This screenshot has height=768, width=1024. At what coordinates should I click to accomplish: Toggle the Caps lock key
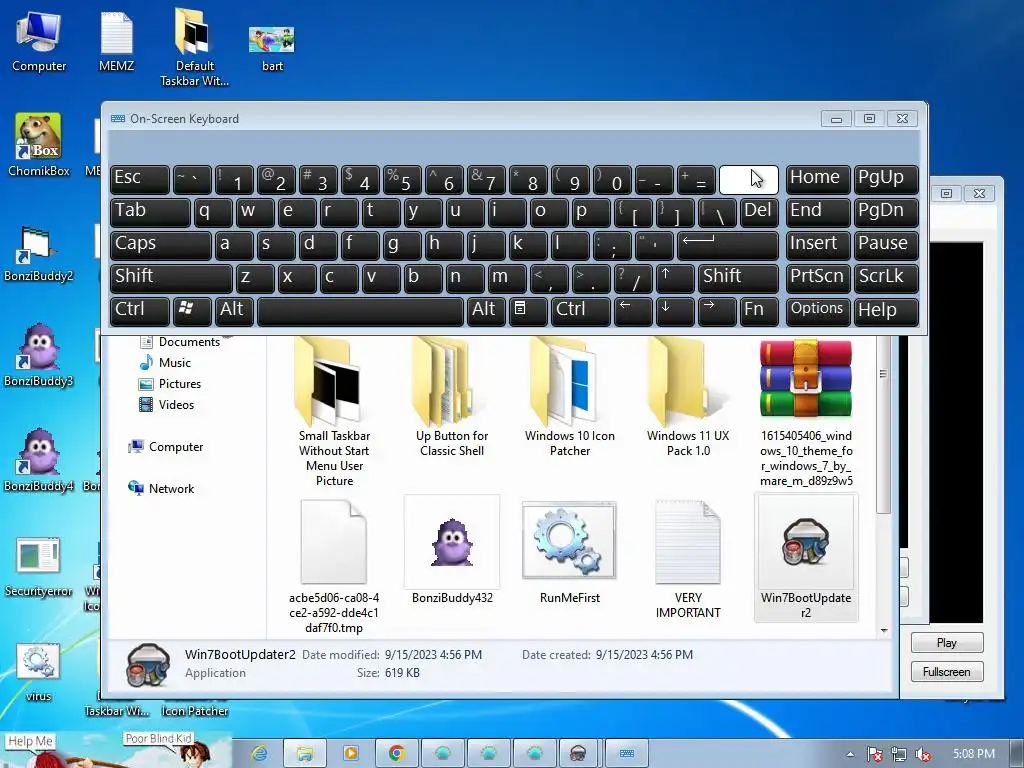(x=161, y=245)
